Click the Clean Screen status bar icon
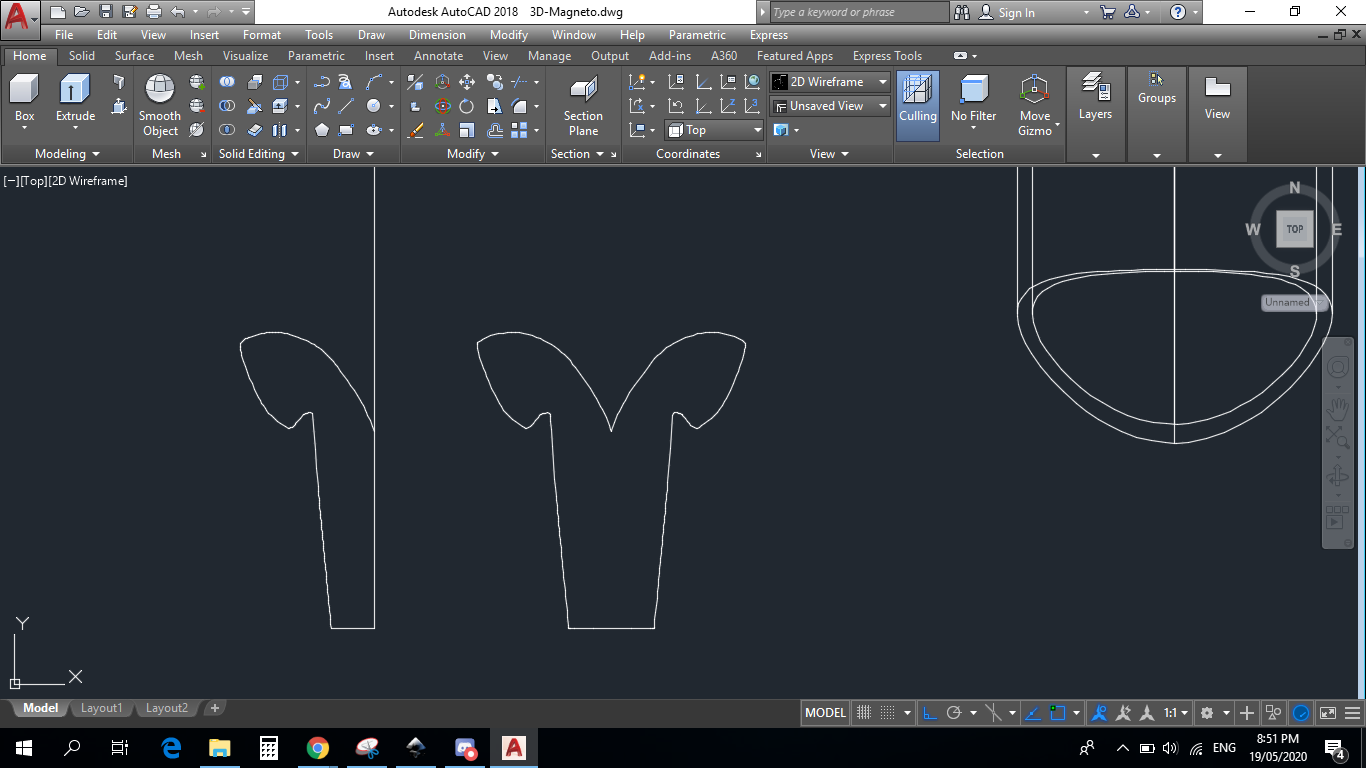The width and height of the screenshot is (1366, 768). [x=1328, y=713]
